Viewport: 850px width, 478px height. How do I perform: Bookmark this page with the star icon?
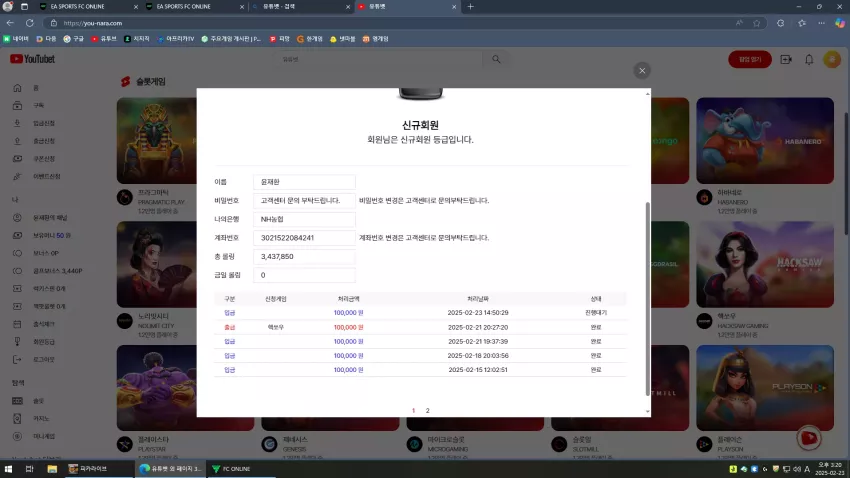(x=757, y=23)
